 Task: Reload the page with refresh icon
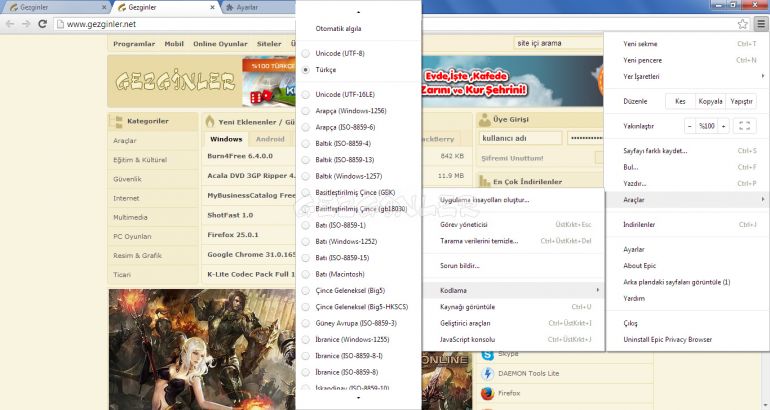(43, 24)
